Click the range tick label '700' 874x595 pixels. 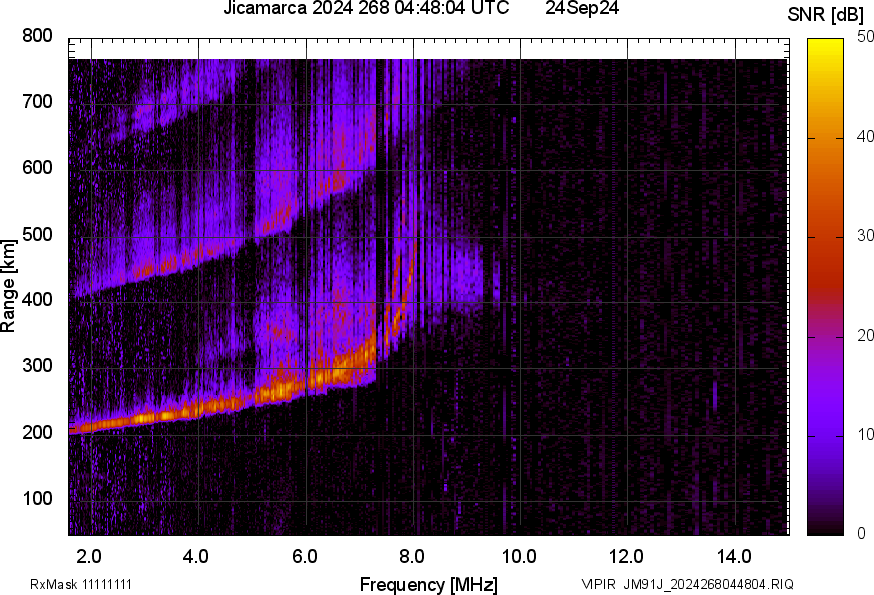[37, 101]
